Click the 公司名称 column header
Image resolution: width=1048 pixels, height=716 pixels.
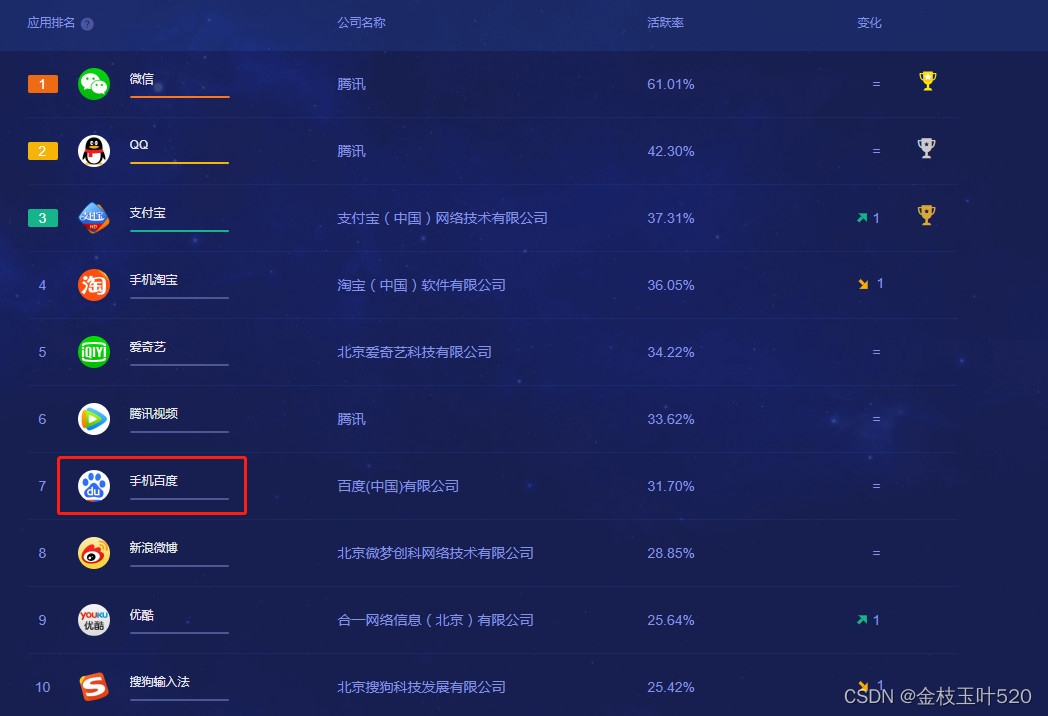[x=361, y=23]
